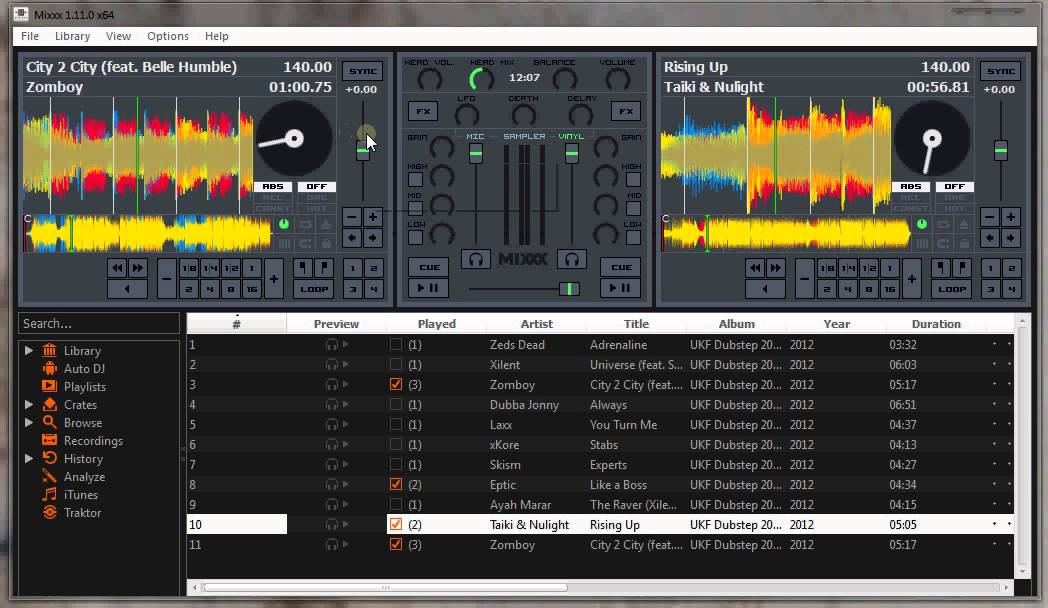Open the Help menu
Viewport: 1048px width, 608px height.
(x=217, y=36)
